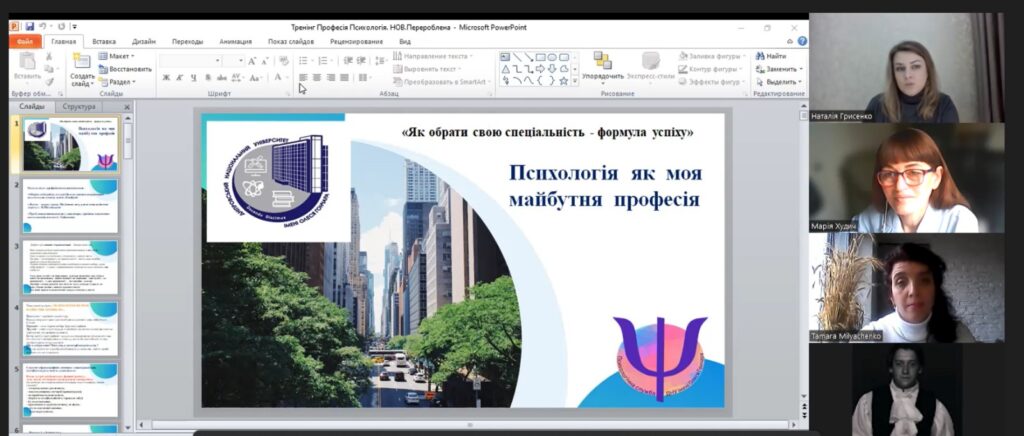Open the Заливка фигуры fill color menu
The width and height of the screenshot is (1024, 436).
[x=711, y=56]
